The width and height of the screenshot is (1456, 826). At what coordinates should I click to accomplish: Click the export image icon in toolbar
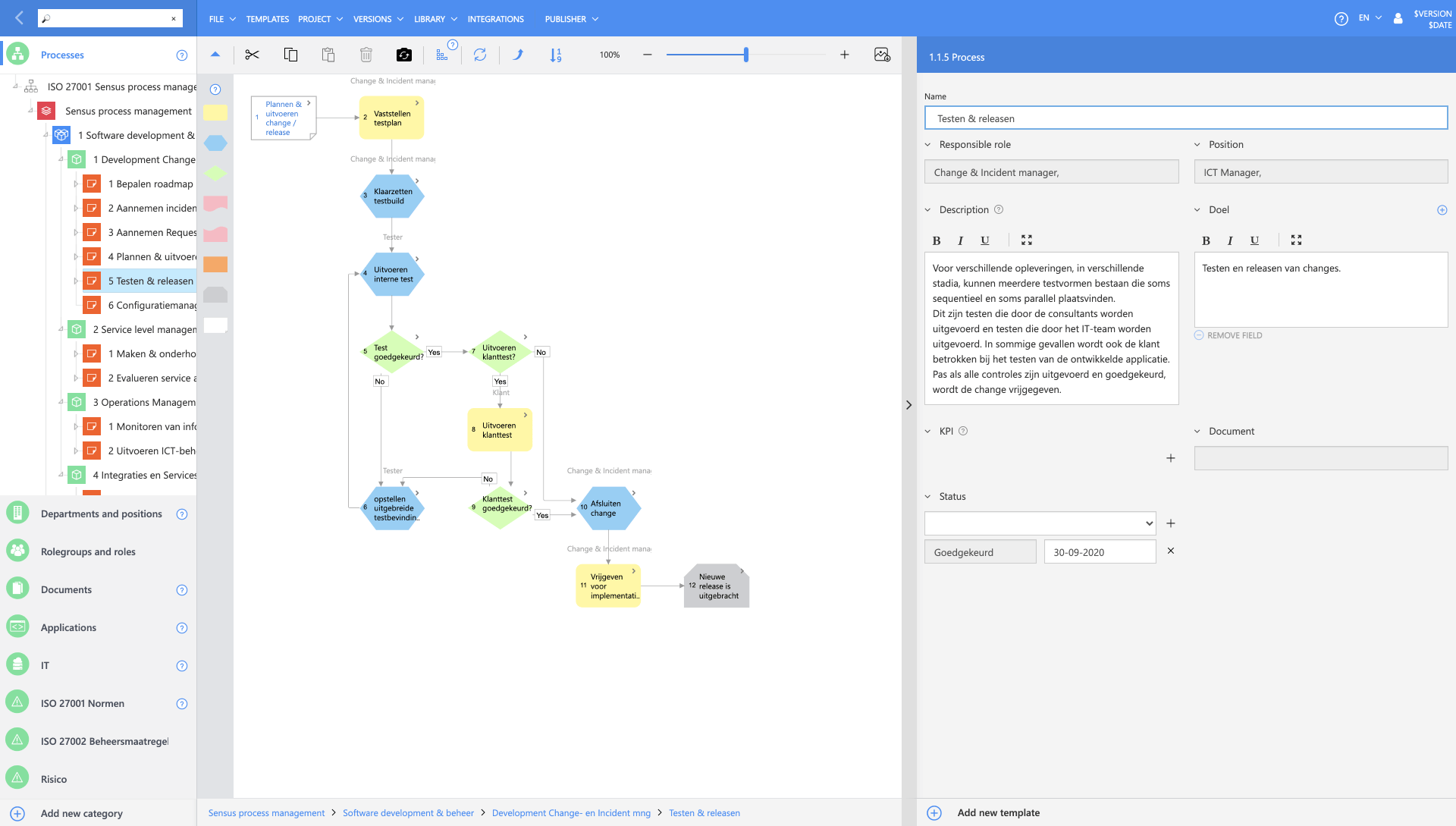coord(882,55)
